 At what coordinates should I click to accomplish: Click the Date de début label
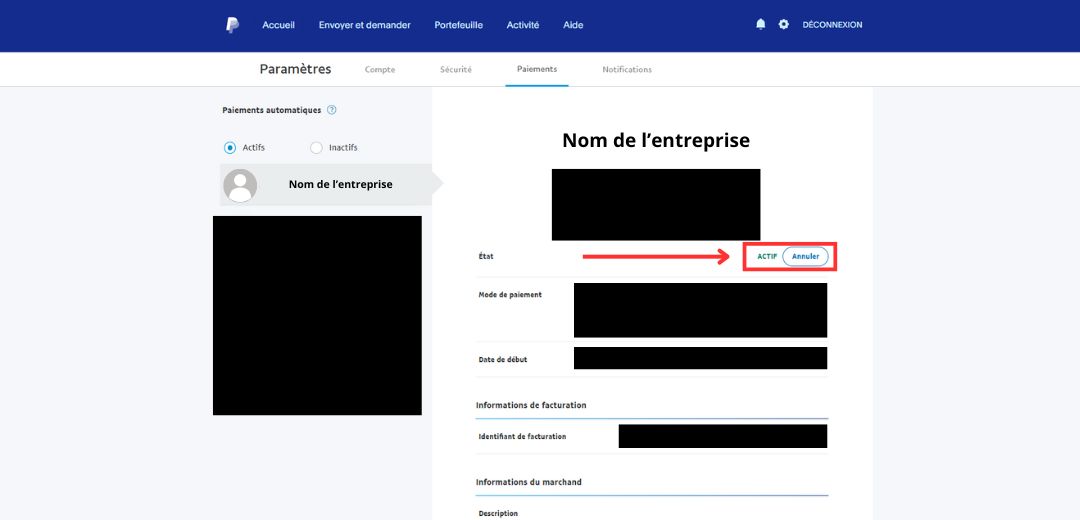pos(503,360)
